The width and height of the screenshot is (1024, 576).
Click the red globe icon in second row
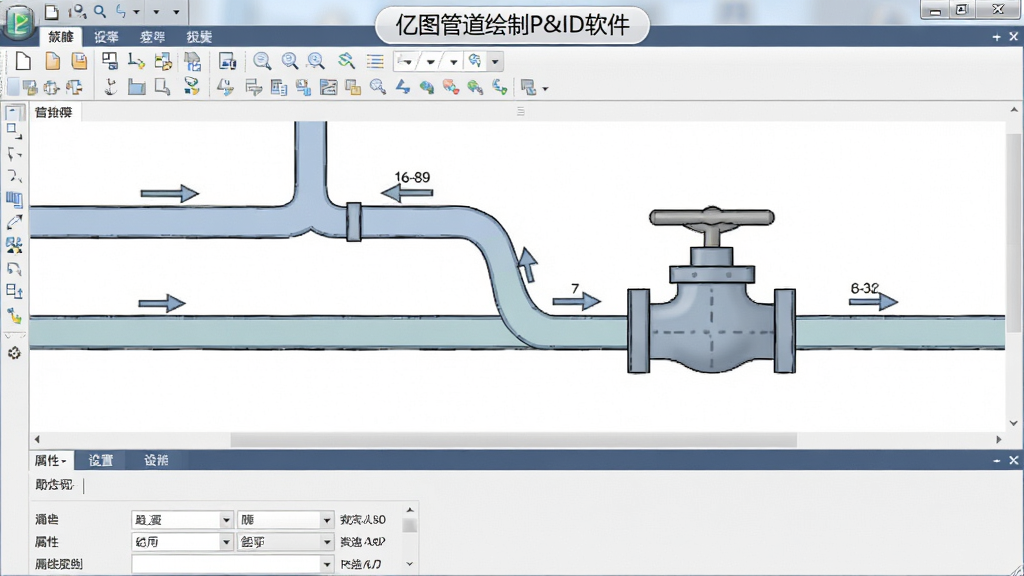451,87
